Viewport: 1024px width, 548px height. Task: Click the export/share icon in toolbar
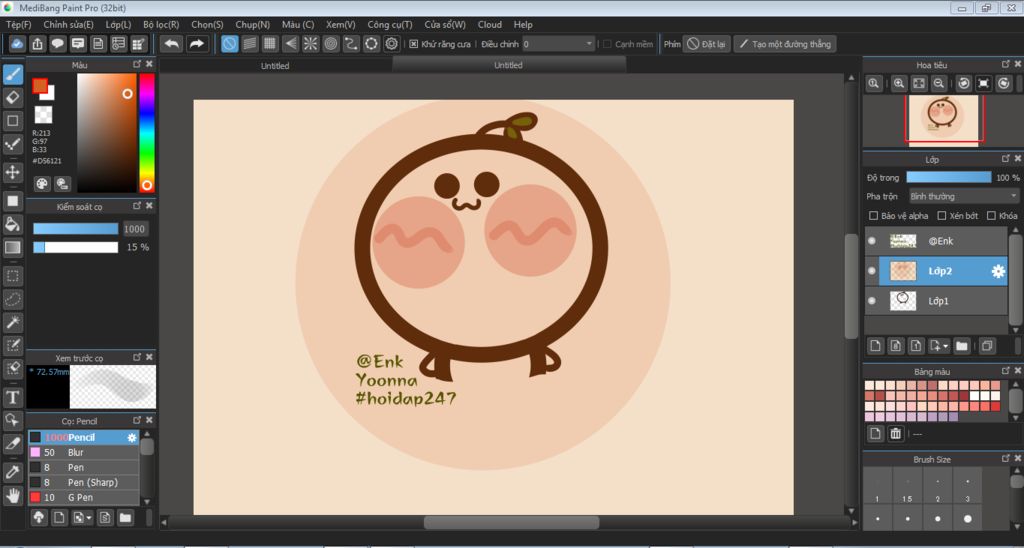pos(37,44)
